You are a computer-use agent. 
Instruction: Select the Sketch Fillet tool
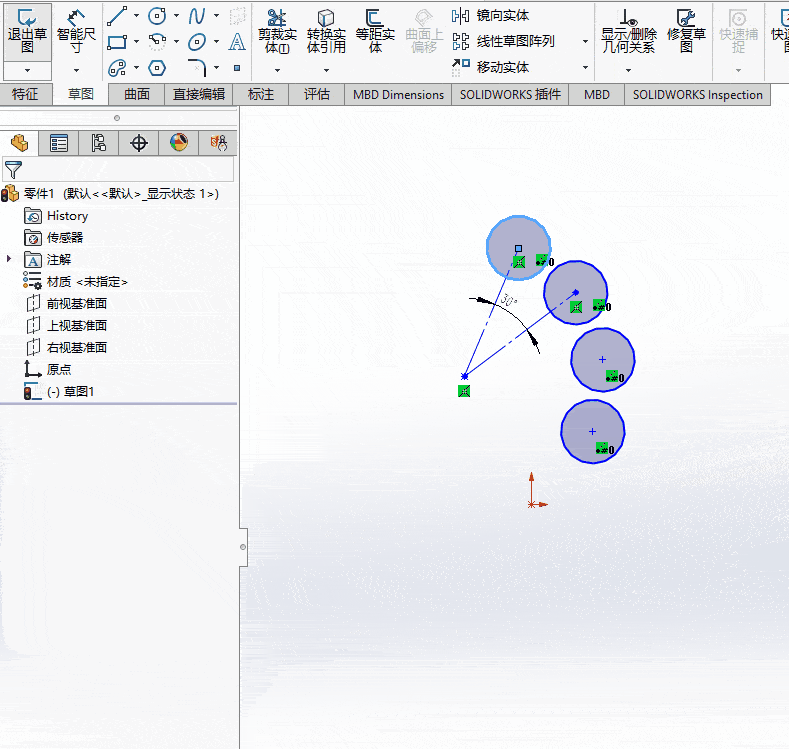(197, 67)
